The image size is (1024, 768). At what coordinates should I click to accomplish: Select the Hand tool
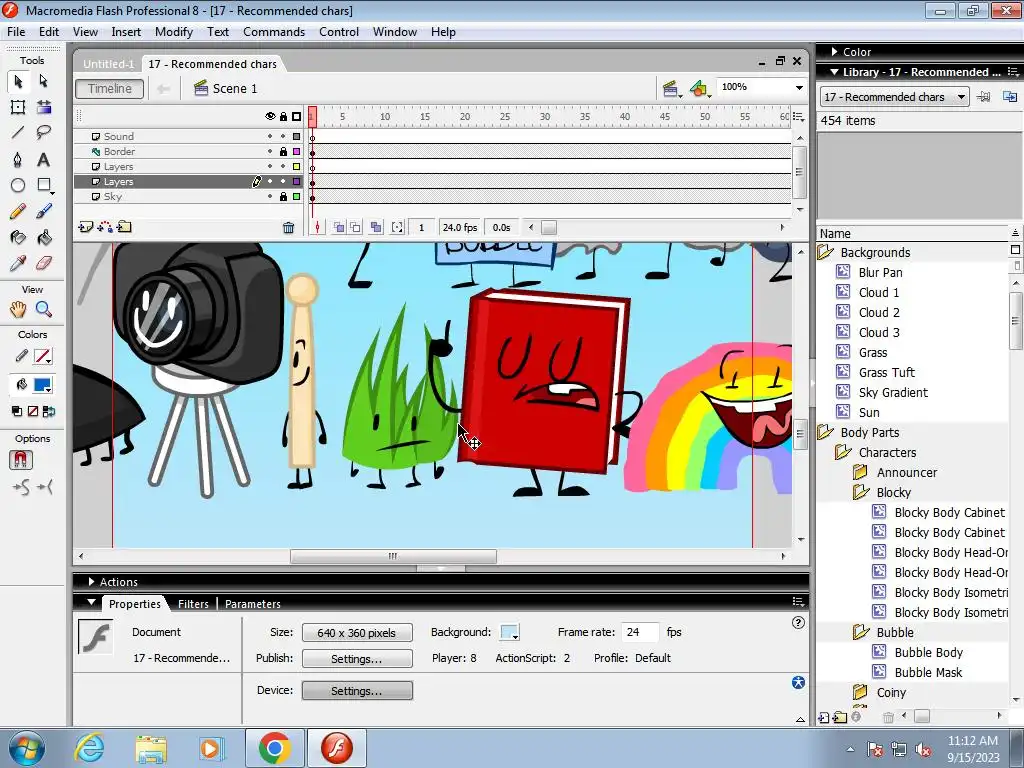tap(18, 309)
